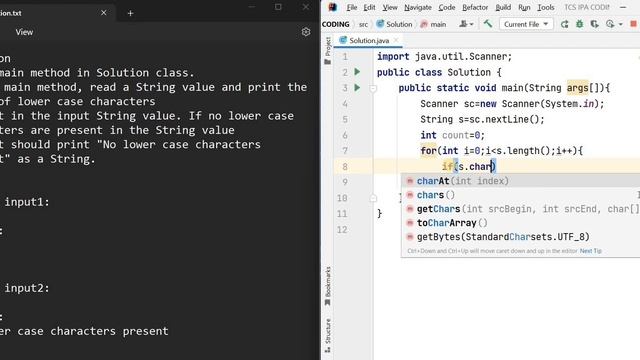Open Notepad settings gear icon
Viewport: 640px width, 360px height.
point(306,32)
